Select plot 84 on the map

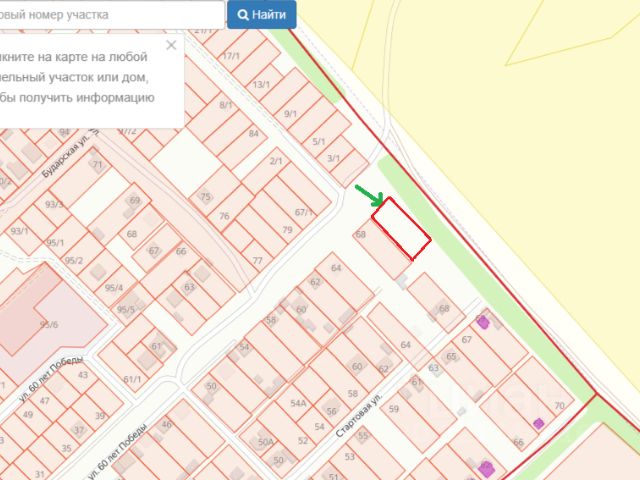pos(254,133)
